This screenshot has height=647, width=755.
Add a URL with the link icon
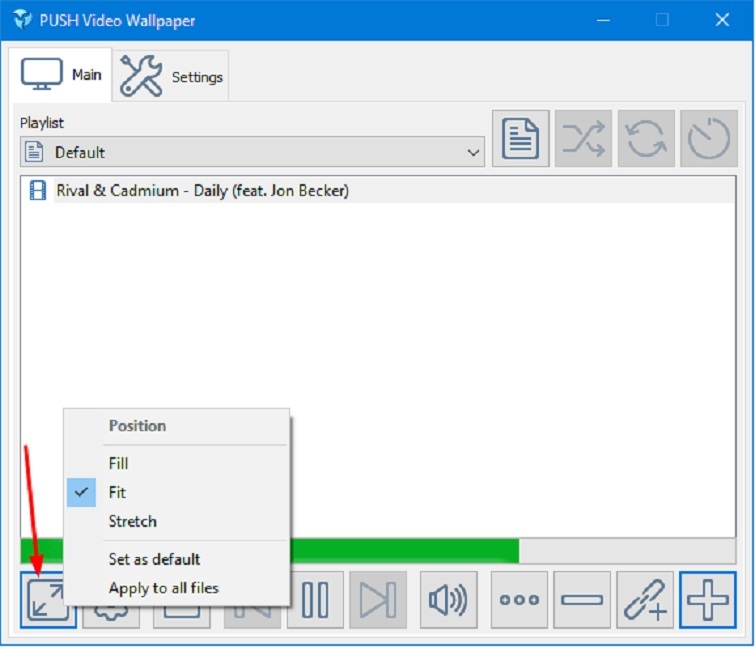[x=645, y=600]
